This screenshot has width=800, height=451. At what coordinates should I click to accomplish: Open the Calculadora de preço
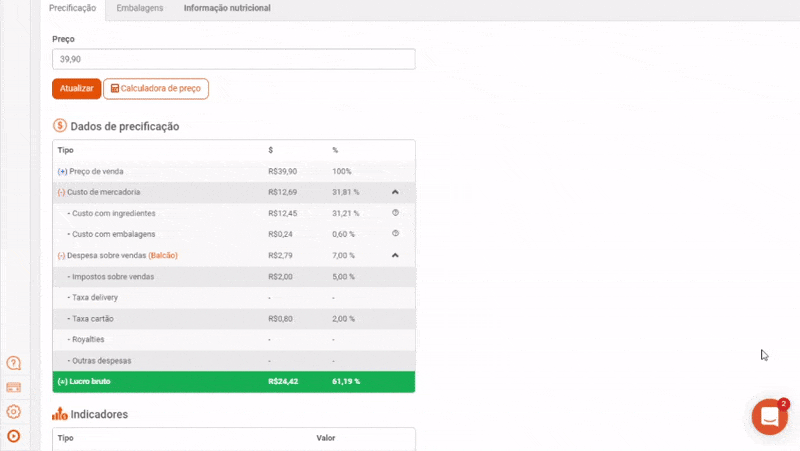[156, 89]
